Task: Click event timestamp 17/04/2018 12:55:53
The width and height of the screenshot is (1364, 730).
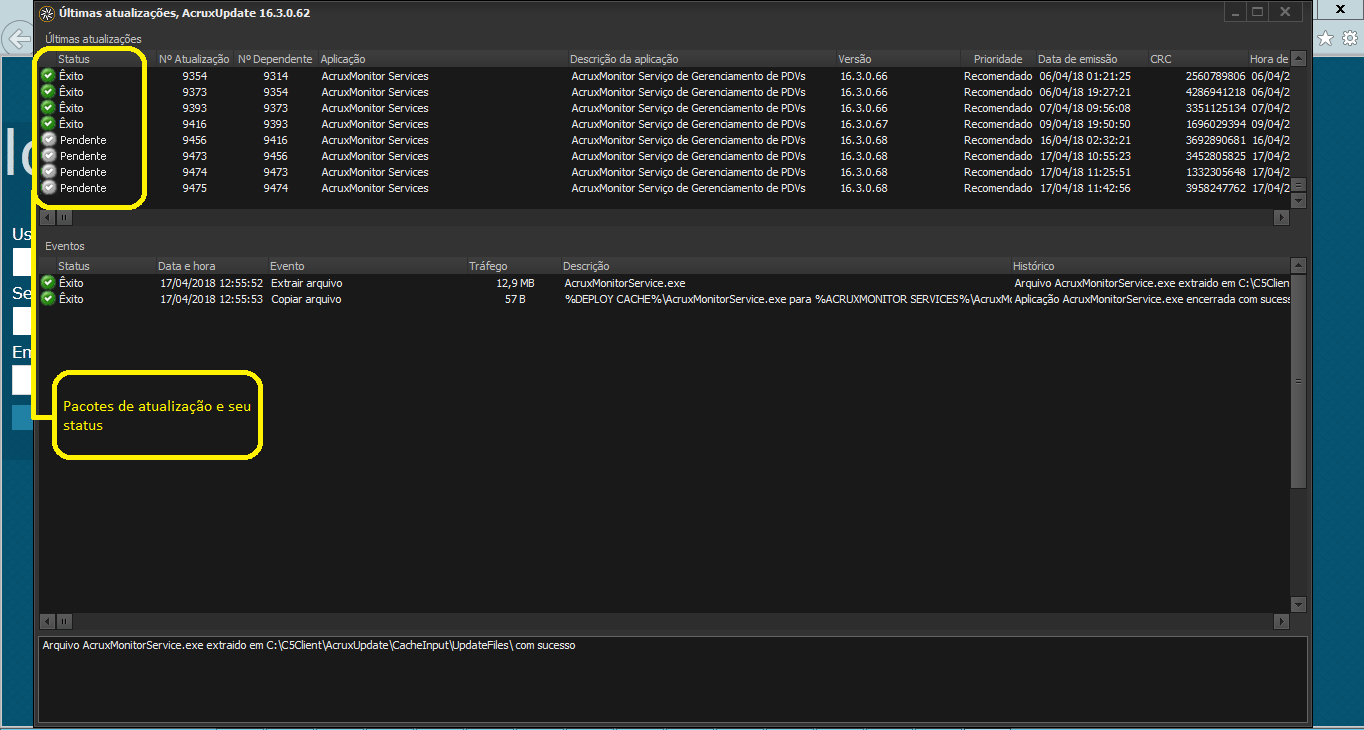Action: coord(212,299)
